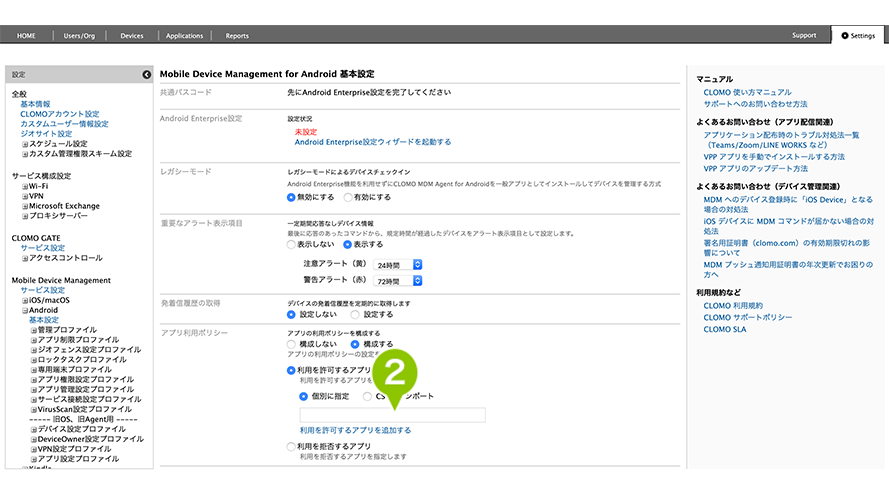This screenshot has width=889, height=500.
Task: Expand 管理プロファイル tree node
Action: [x=33, y=330]
